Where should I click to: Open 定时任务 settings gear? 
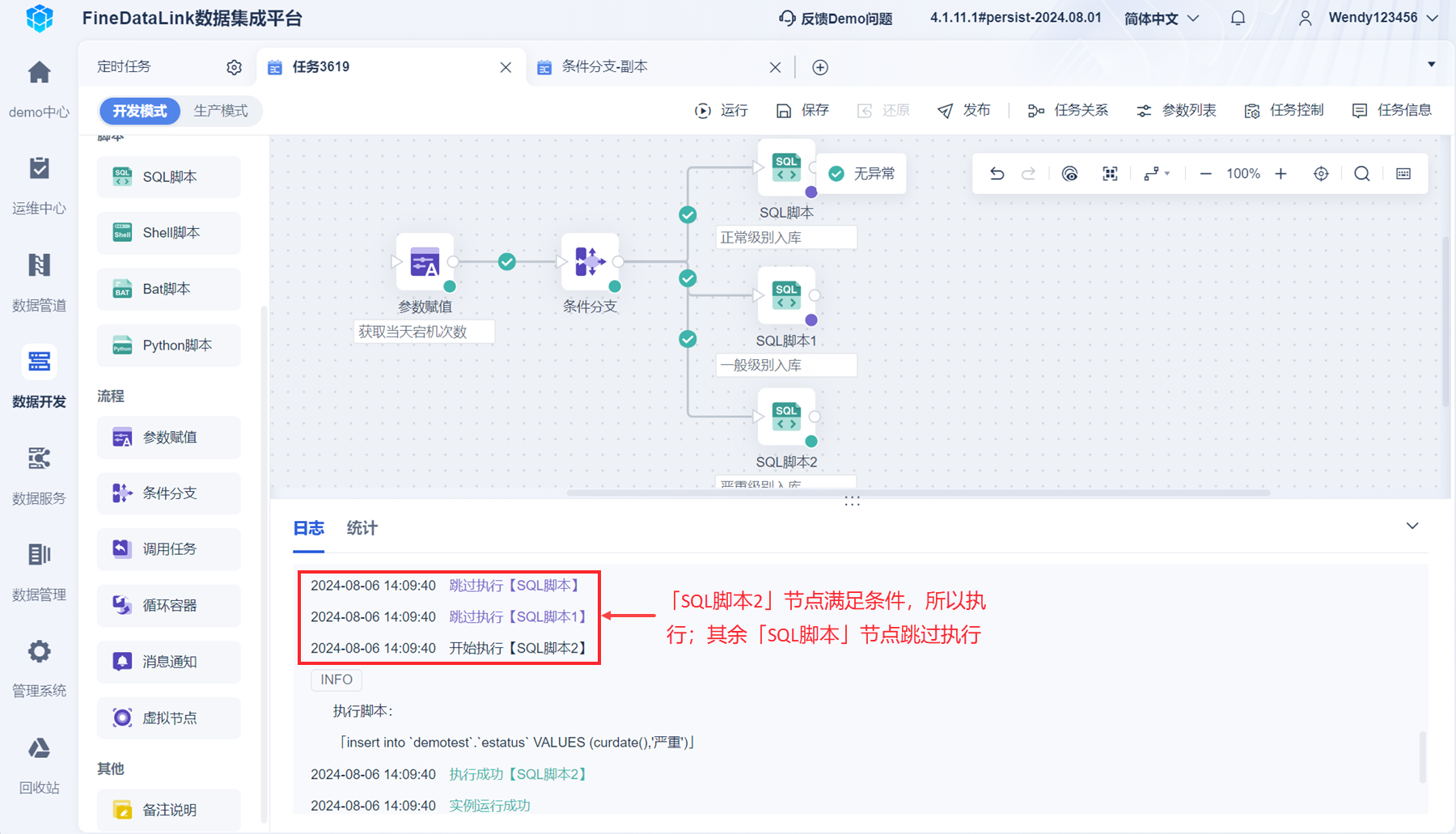234,67
